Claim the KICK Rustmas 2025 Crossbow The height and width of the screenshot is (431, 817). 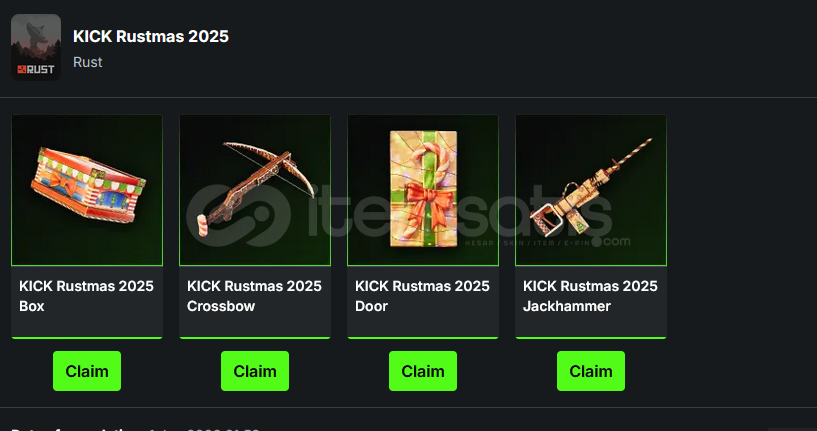[255, 371]
